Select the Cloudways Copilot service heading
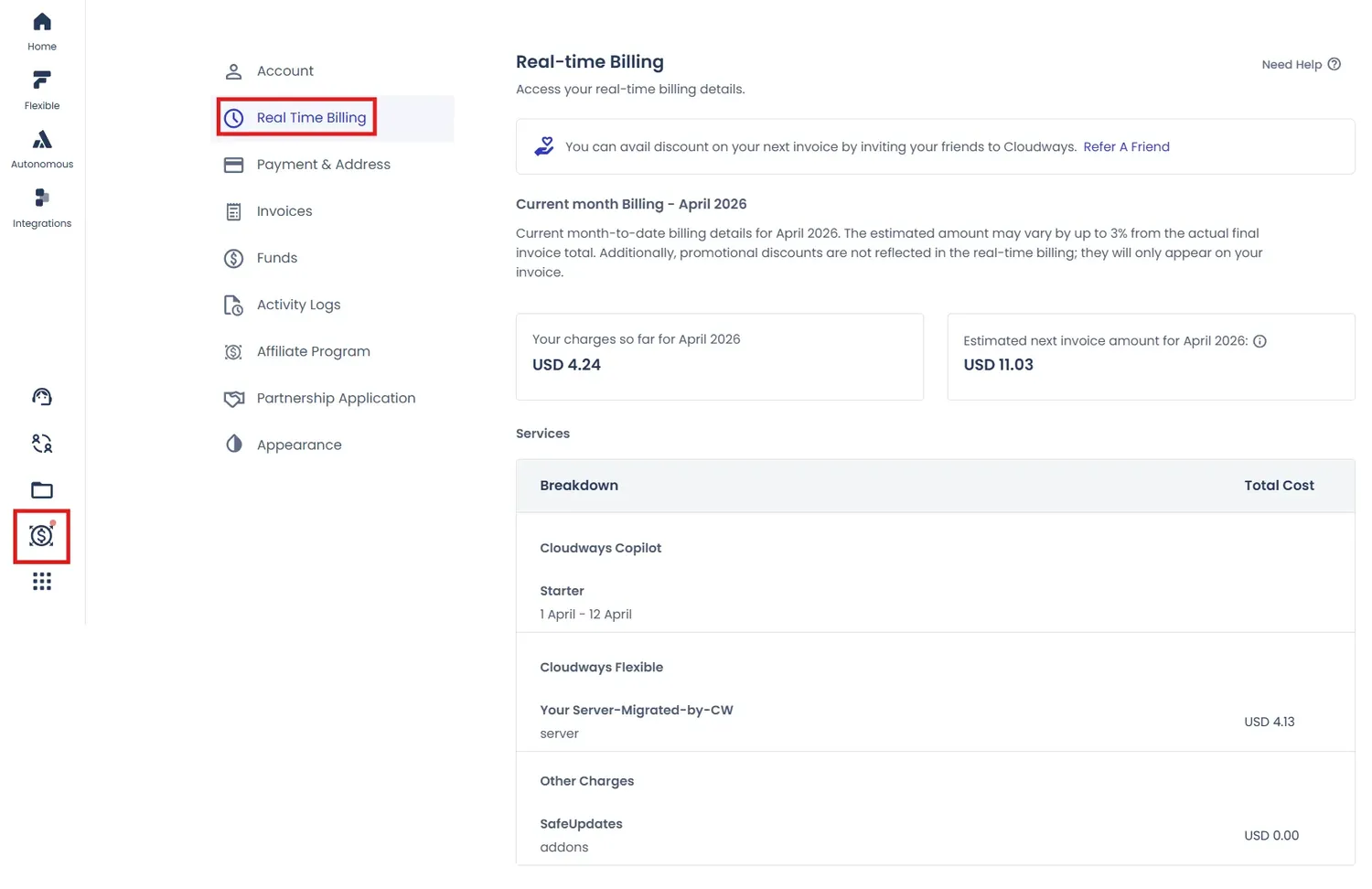The height and width of the screenshot is (889, 1372). click(x=601, y=548)
